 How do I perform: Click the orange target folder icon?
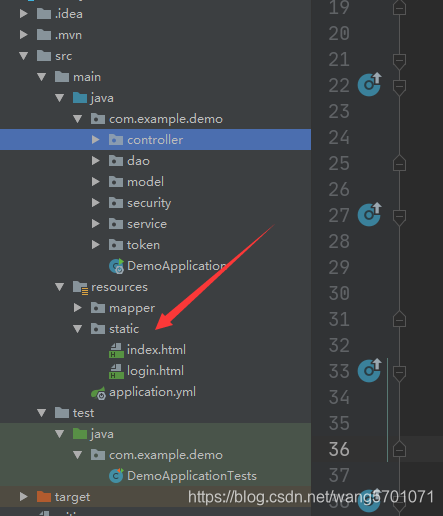(x=44, y=497)
